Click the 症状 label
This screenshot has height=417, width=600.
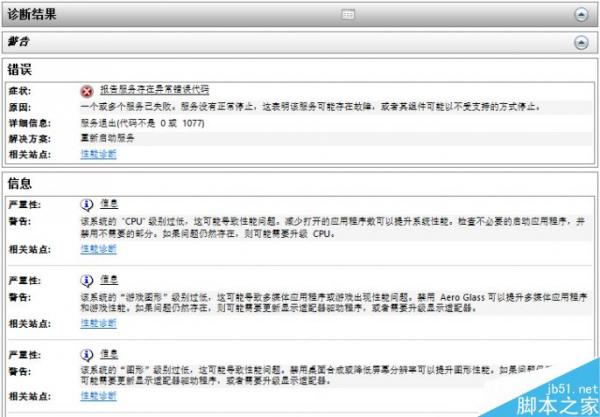20,91
